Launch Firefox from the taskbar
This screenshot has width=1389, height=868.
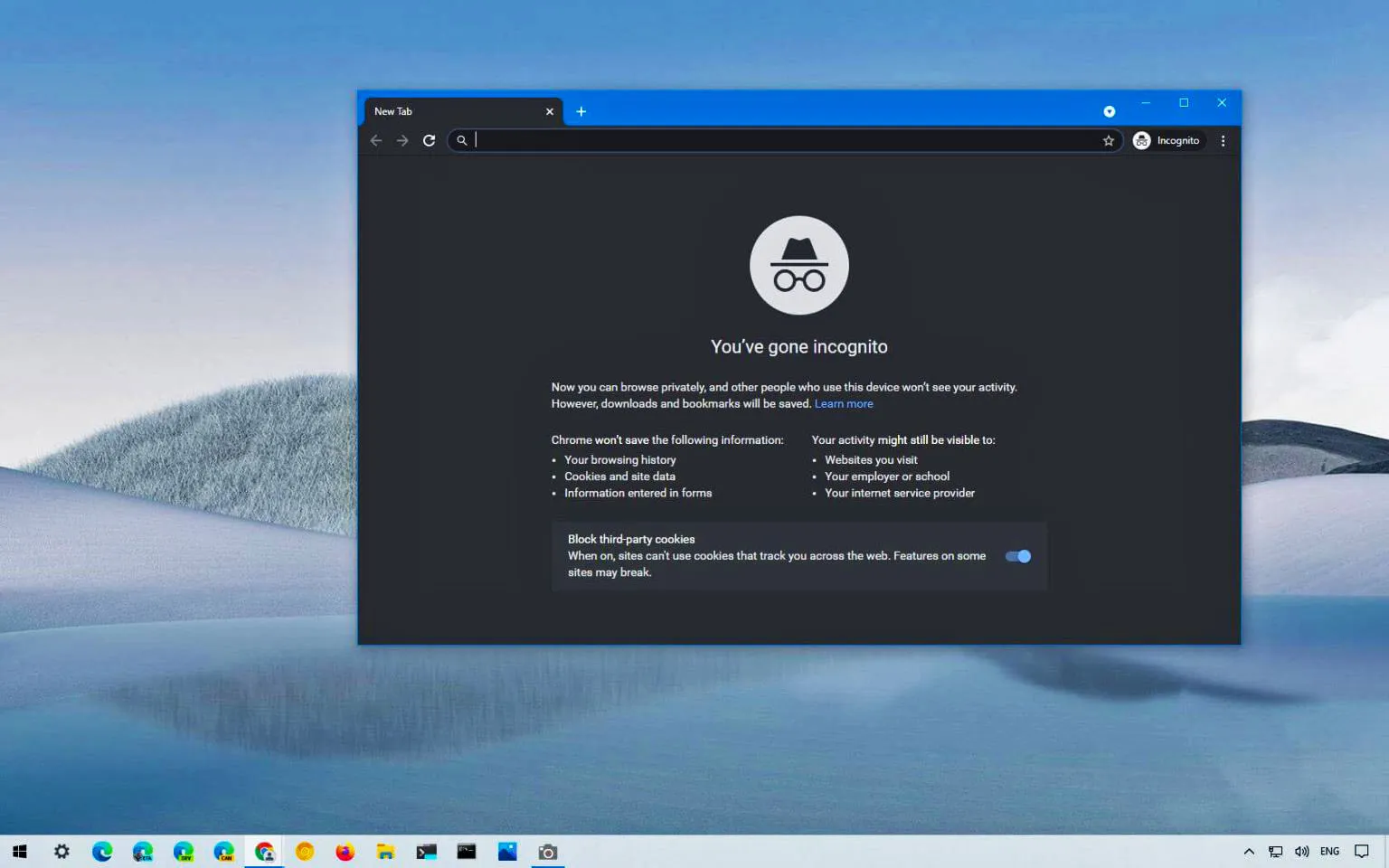(345, 852)
